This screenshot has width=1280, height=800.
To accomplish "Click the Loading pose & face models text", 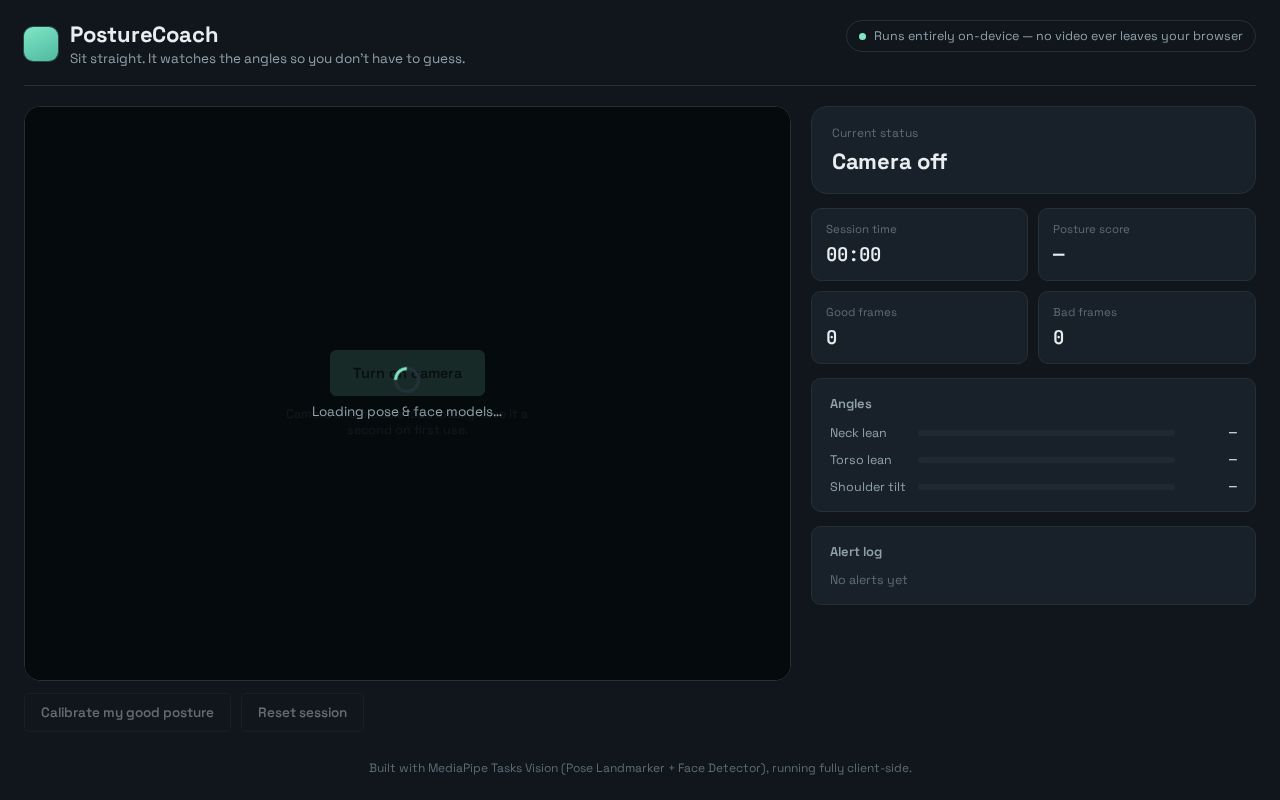I will pyautogui.click(x=407, y=411).
